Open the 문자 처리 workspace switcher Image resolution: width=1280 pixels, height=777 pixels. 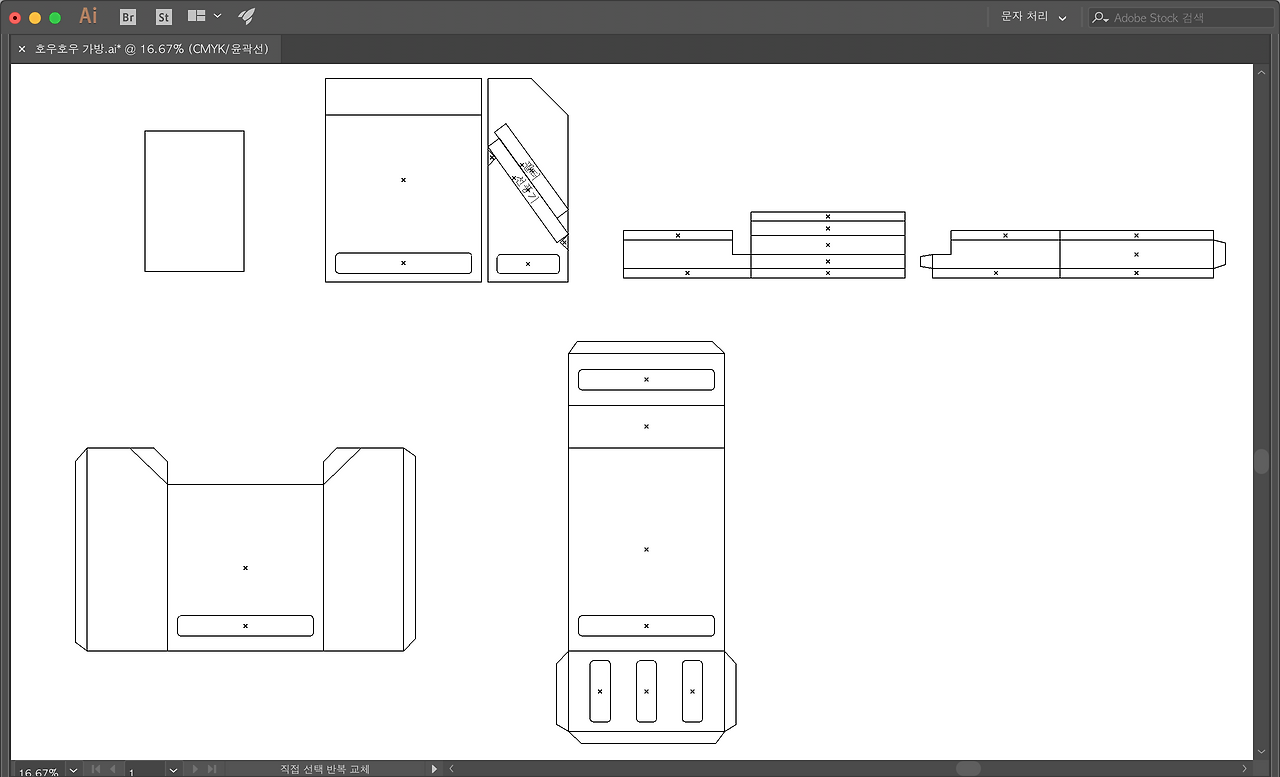(1034, 17)
